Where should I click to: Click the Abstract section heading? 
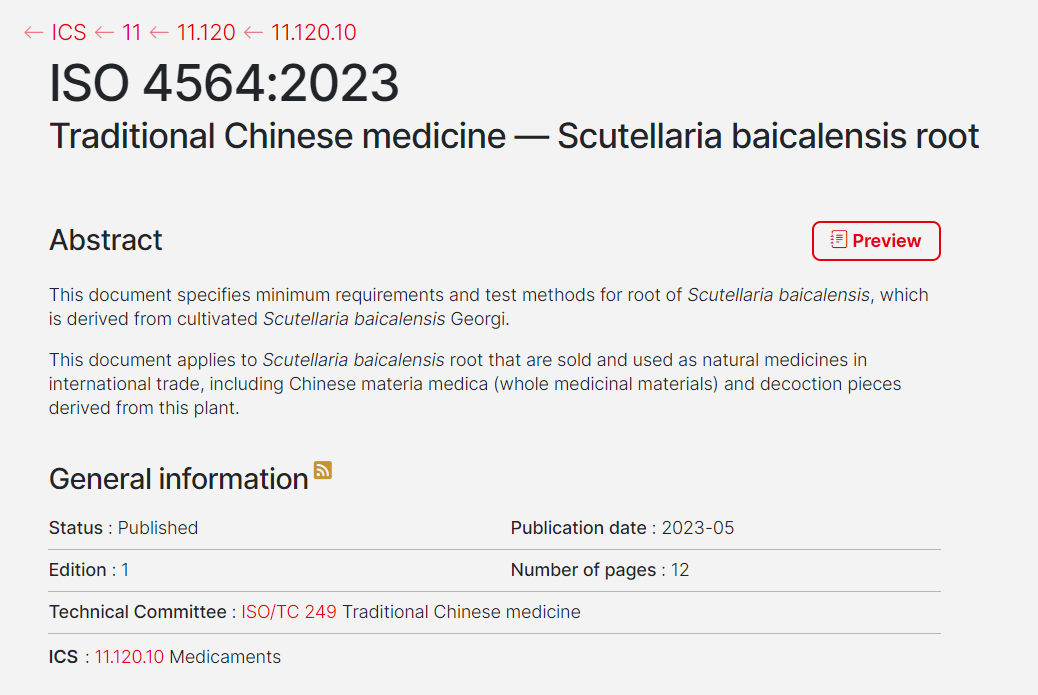pyautogui.click(x=106, y=240)
